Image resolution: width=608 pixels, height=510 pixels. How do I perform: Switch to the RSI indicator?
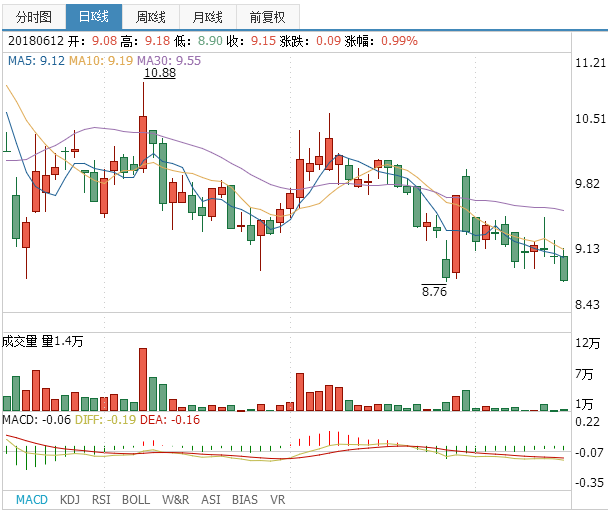(101, 500)
